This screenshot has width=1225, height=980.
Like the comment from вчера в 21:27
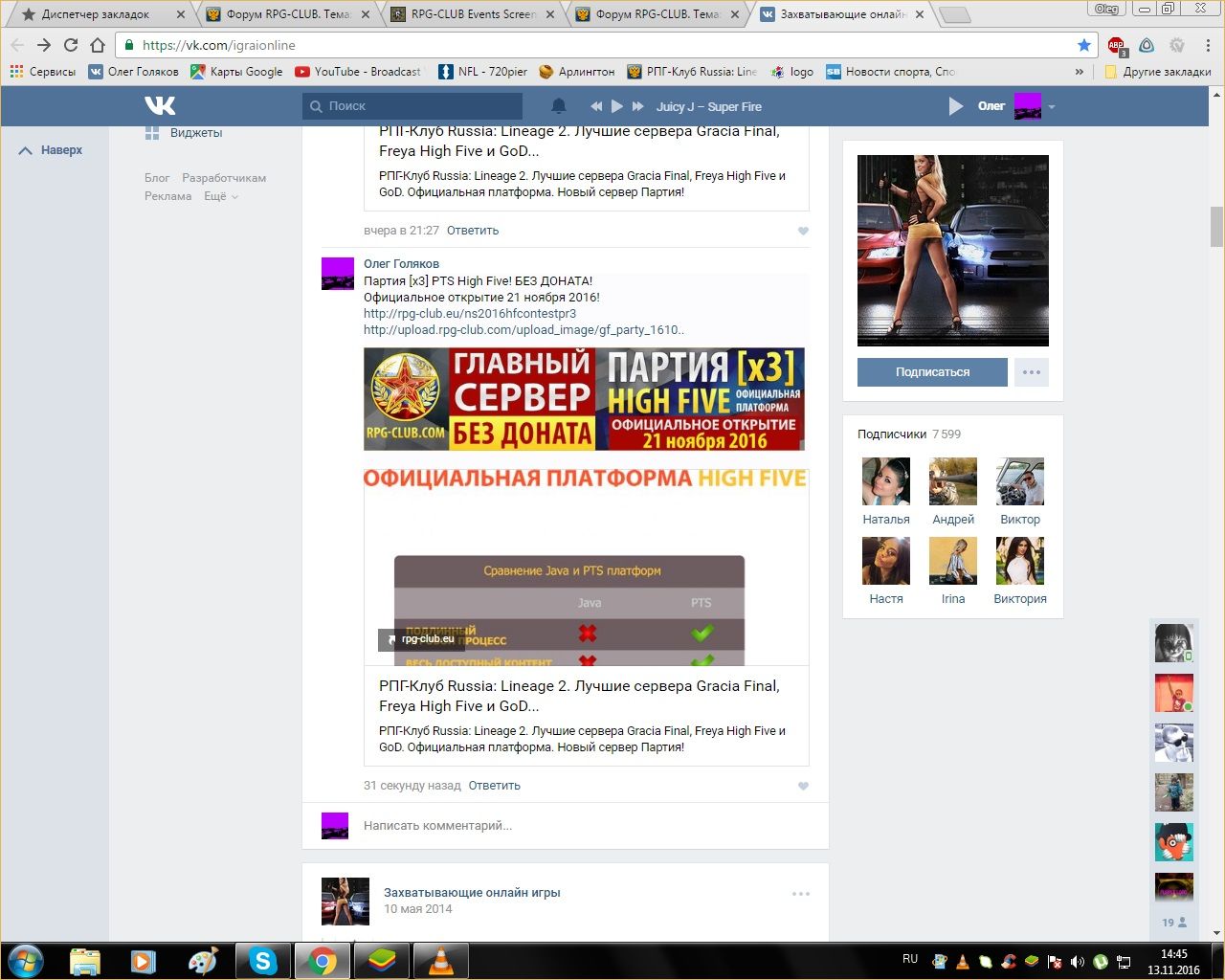point(803,231)
